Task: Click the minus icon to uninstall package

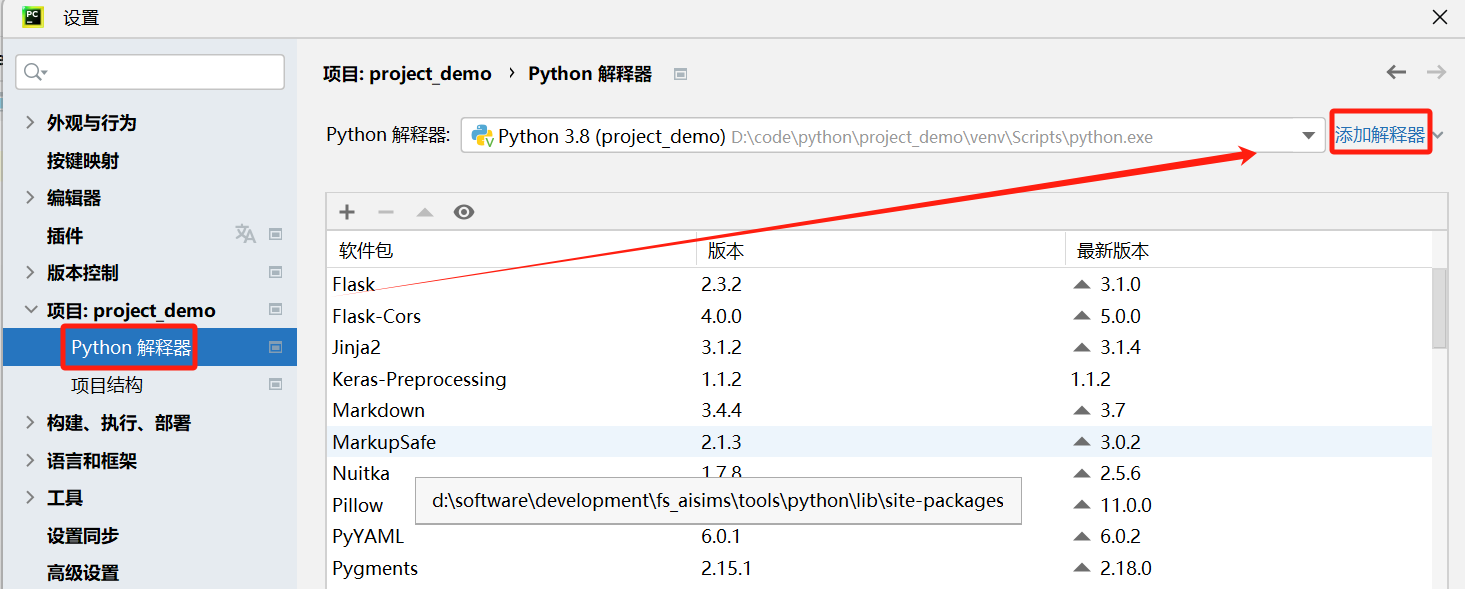Action: pyautogui.click(x=386, y=212)
